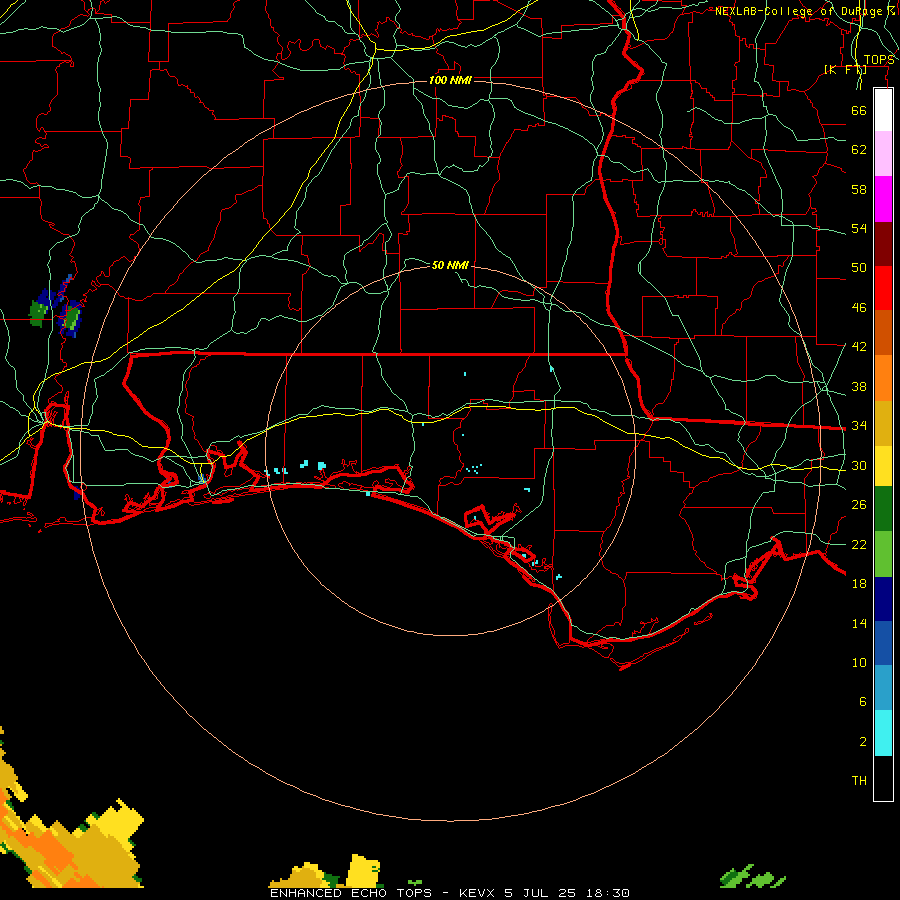Image resolution: width=900 pixels, height=900 pixels.
Task: Click the '50' legend value
Action: coord(859,268)
